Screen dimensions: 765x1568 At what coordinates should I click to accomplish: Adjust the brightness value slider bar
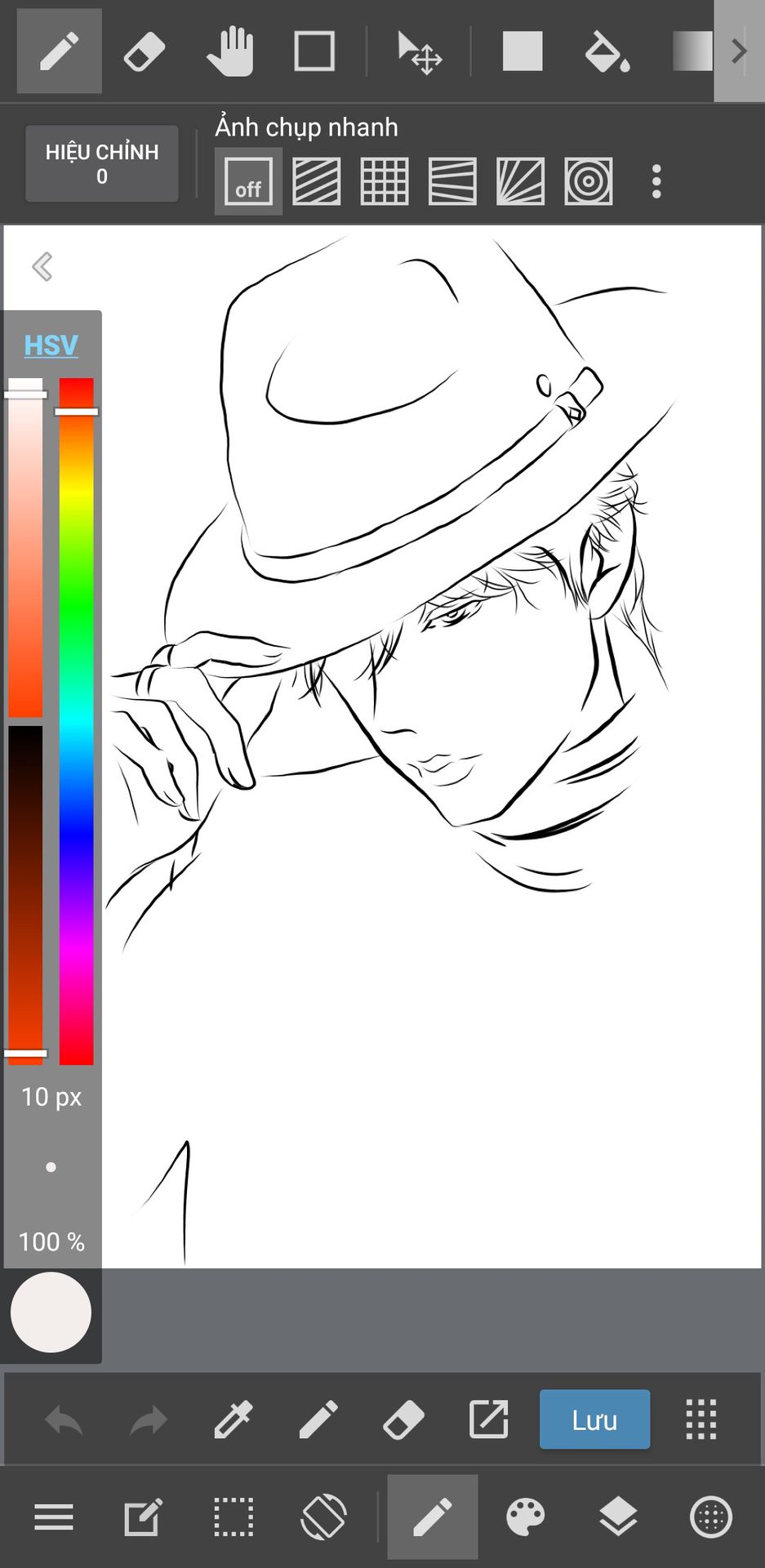pos(25,895)
